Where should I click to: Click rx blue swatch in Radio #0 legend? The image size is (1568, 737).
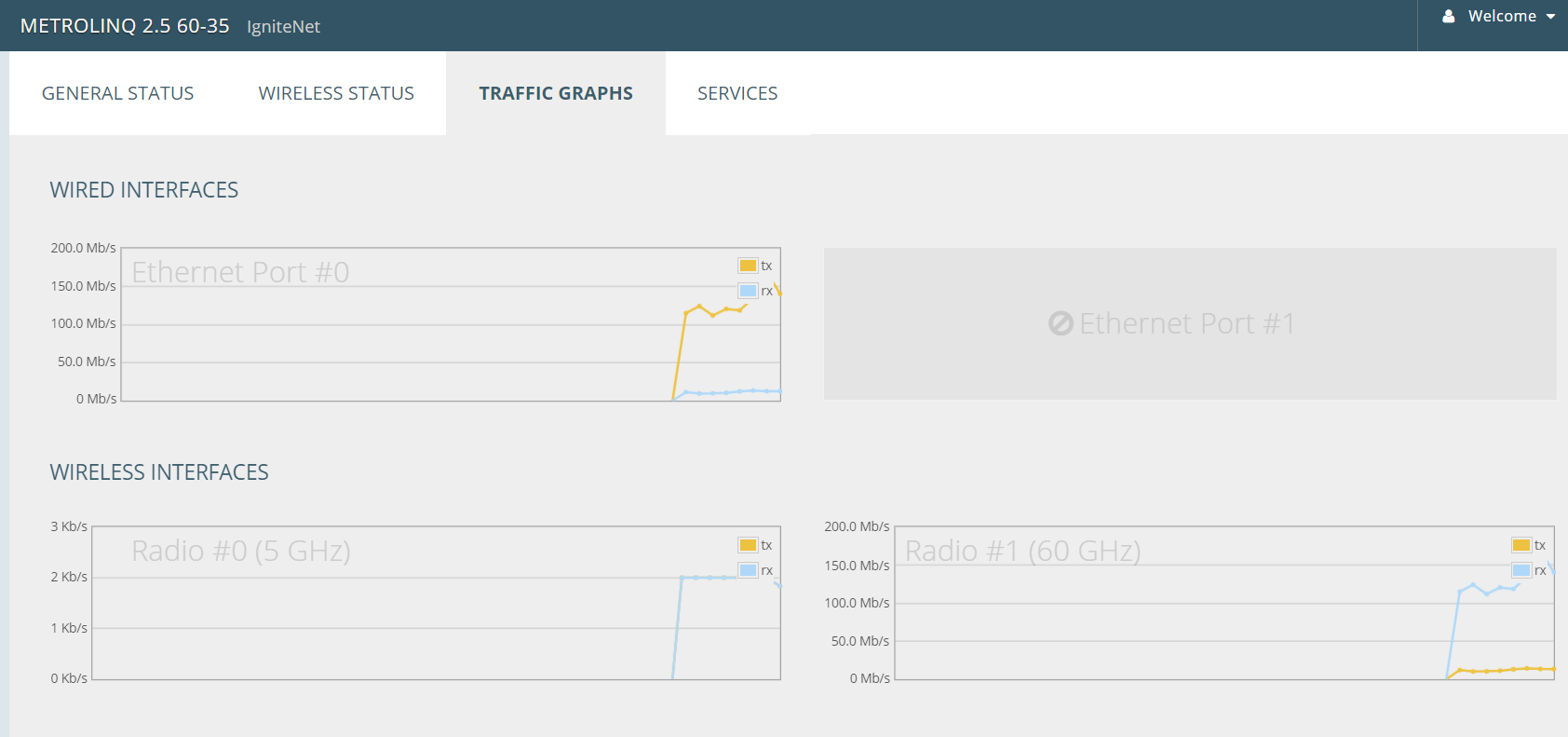pos(748,570)
